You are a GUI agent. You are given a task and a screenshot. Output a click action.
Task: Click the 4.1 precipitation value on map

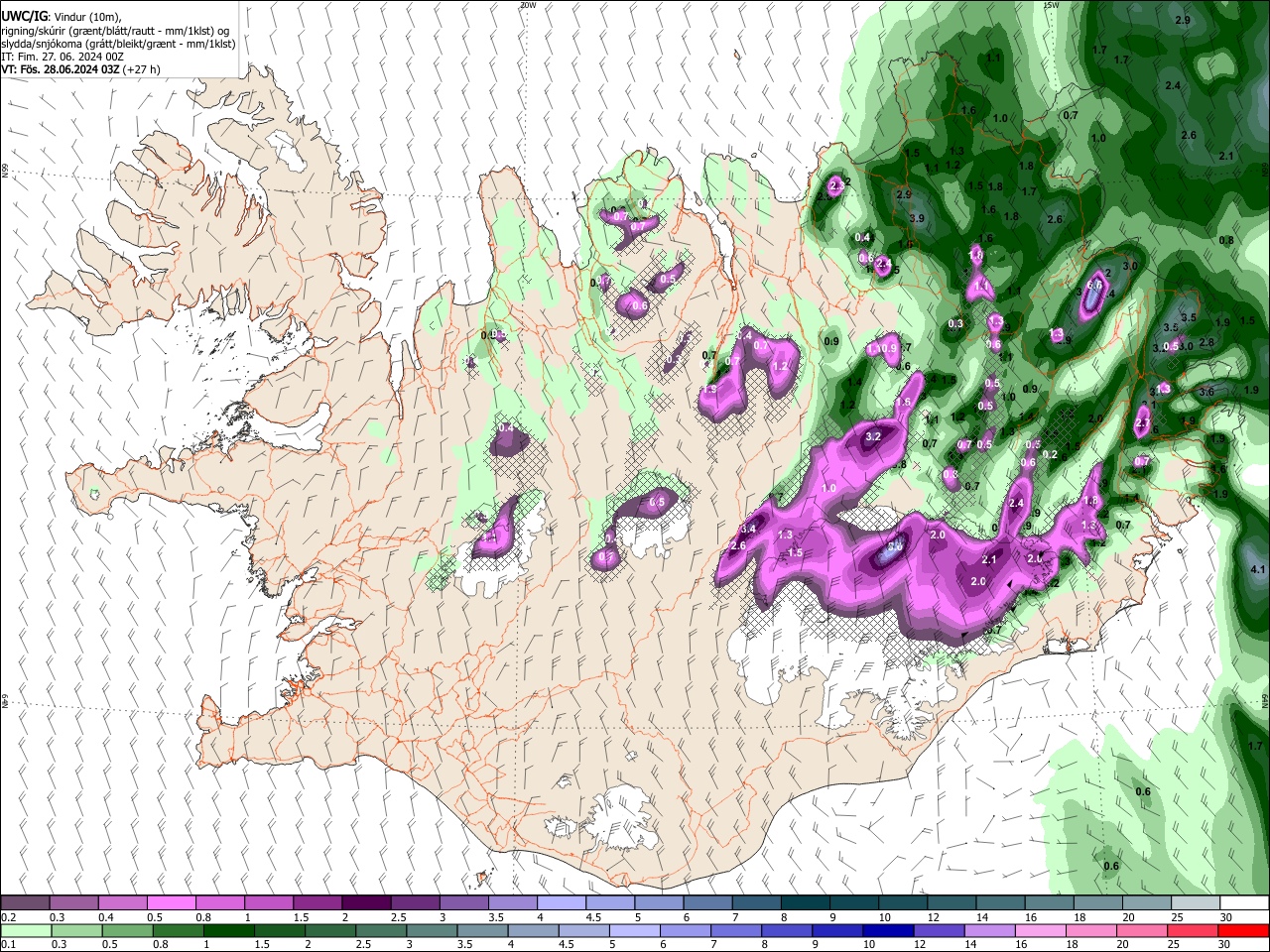tap(1258, 569)
